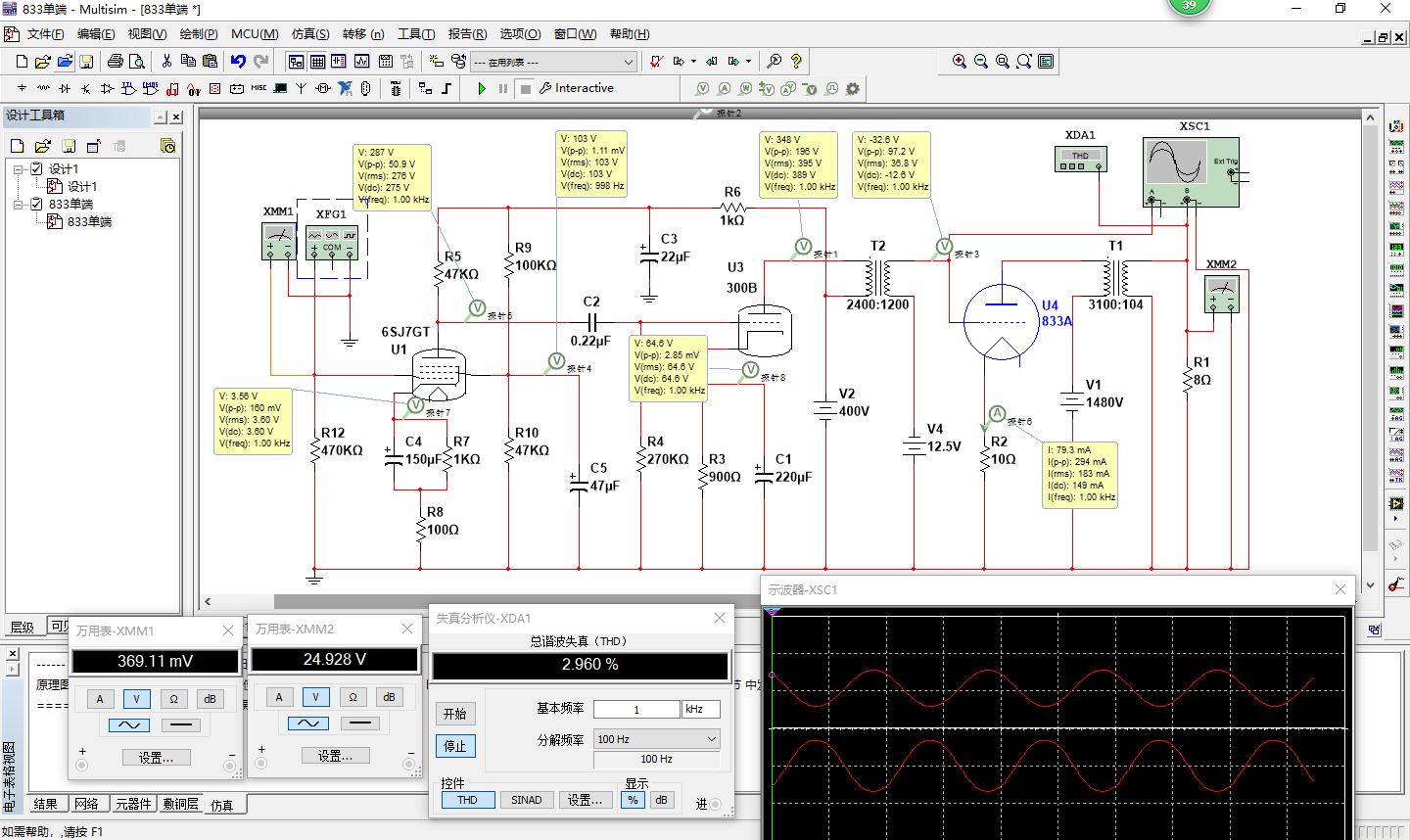Click new design icon in Design Toolbox
Screen dimensions: 1410x840
tap(17, 146)
